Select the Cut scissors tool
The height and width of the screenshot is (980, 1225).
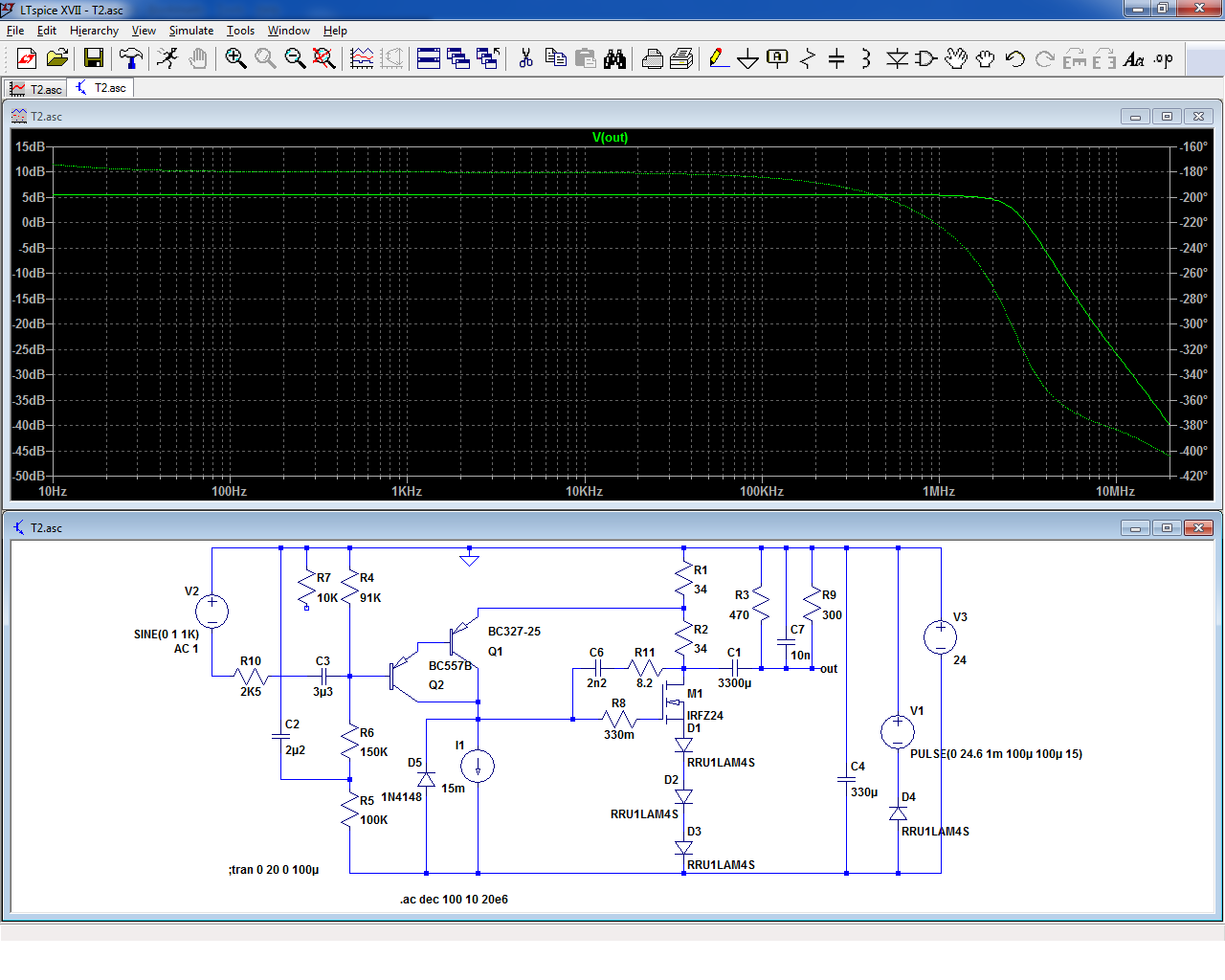pos(525,59)
